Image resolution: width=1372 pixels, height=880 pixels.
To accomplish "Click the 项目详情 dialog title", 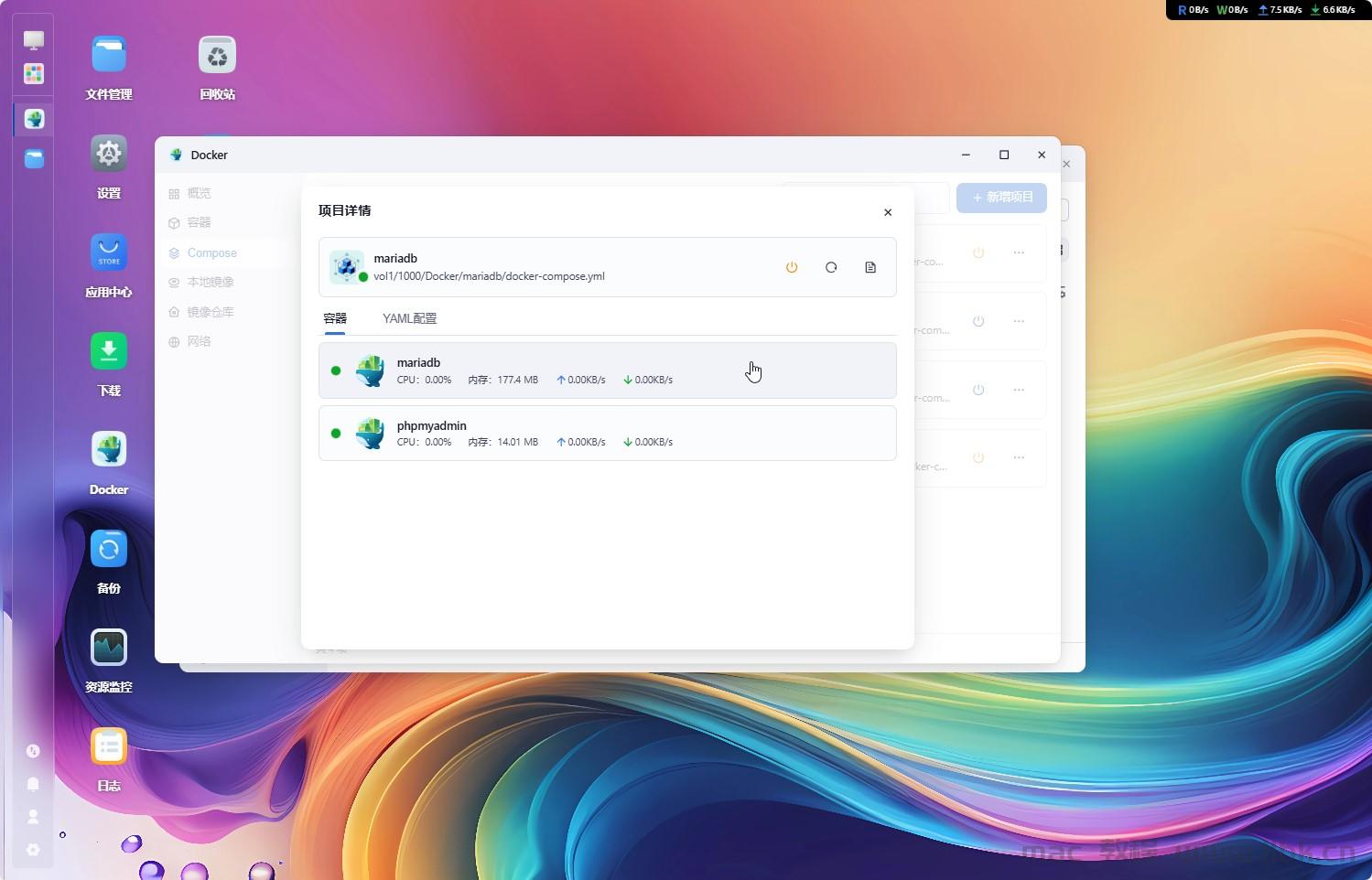I will tap(344, 210).
